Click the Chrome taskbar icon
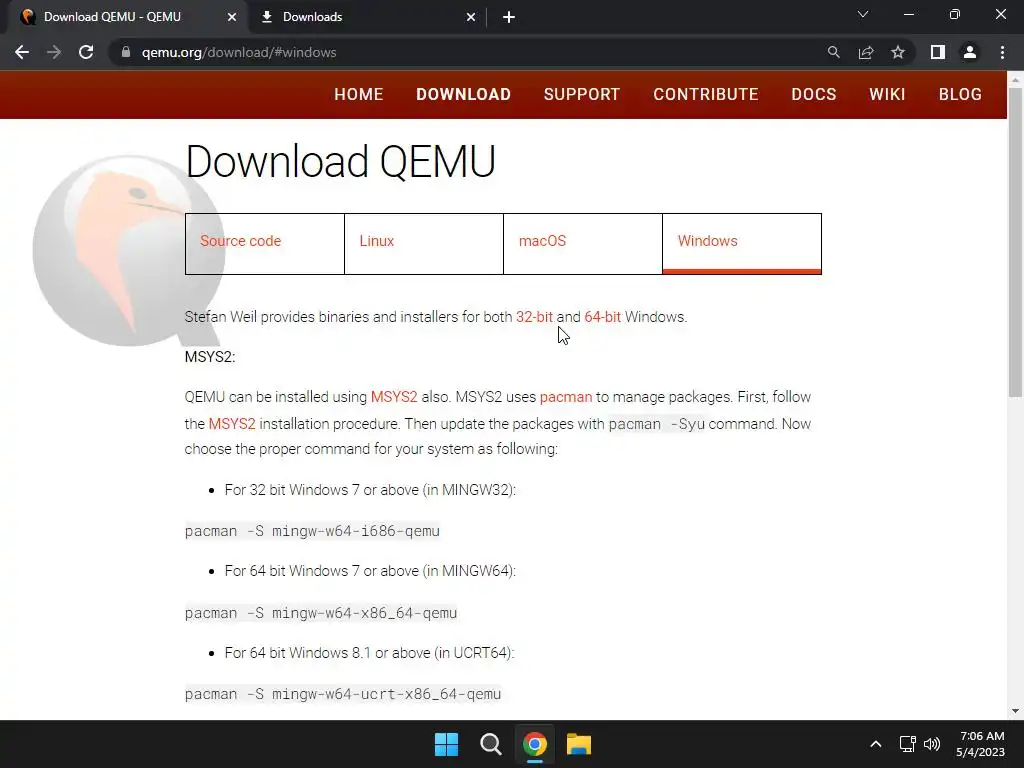The width and height of the screenshot is (1024, 768). [535, 744]
